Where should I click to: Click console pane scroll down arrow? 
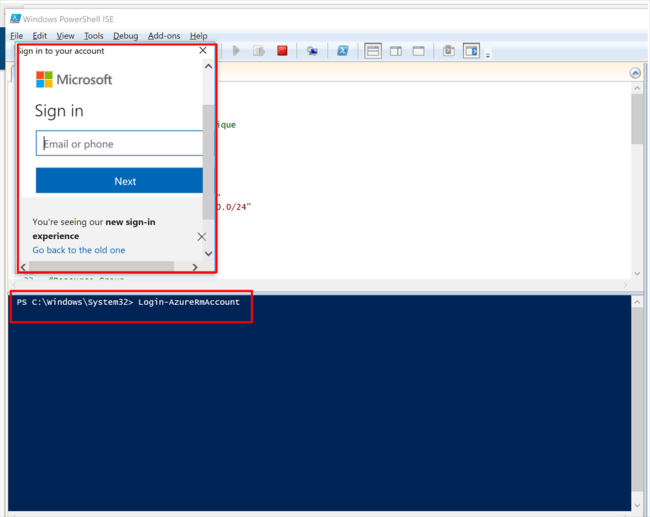(x=637, y=505)
